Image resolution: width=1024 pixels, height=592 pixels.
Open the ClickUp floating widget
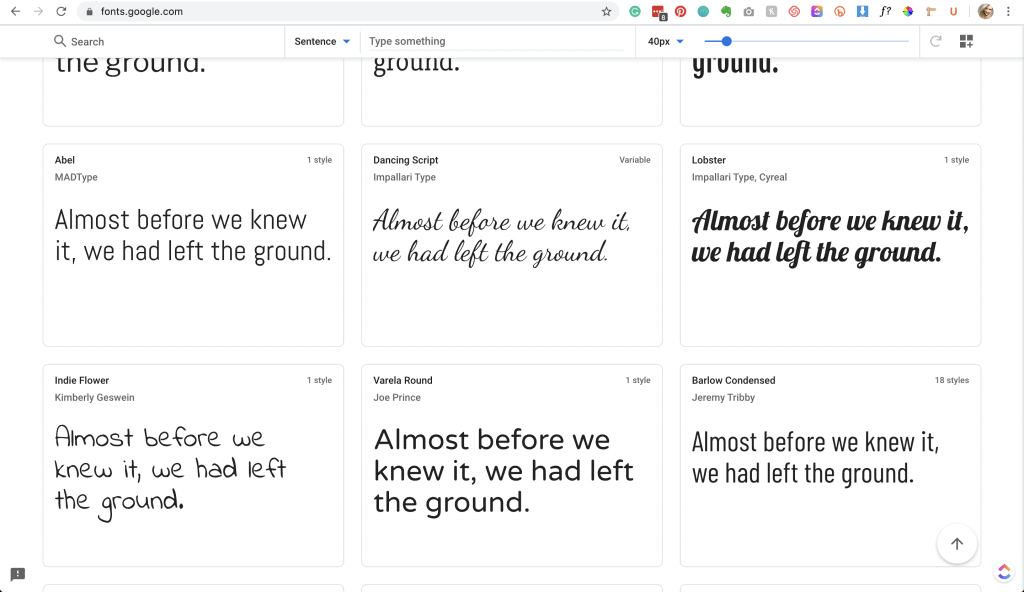coord(1004,572)
